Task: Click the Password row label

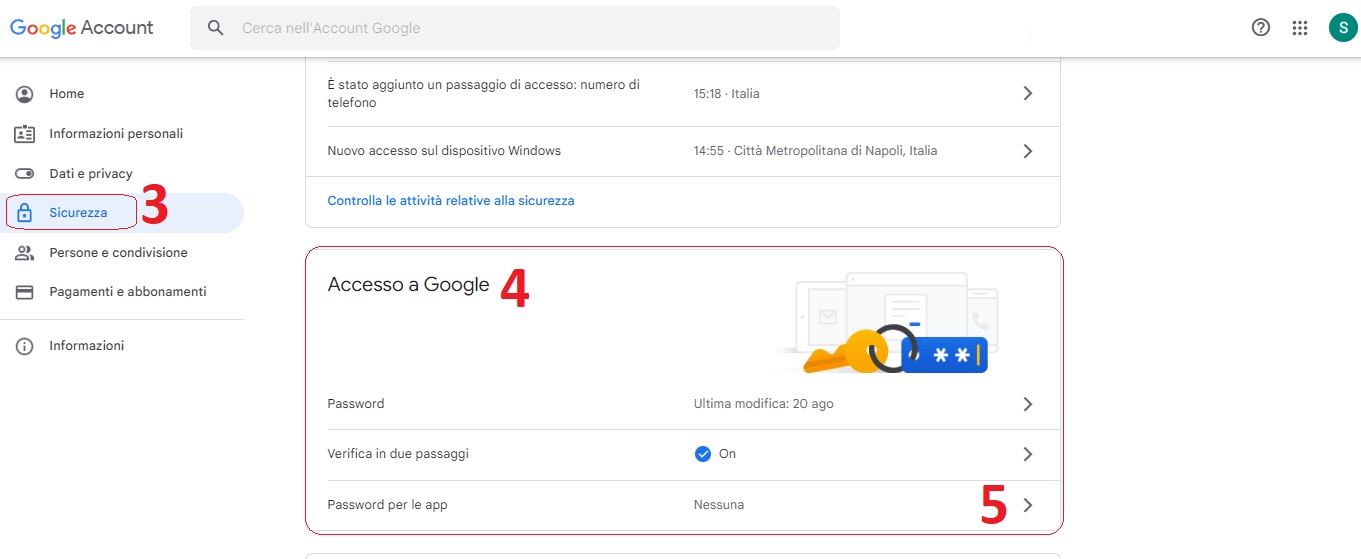Action: 356,404
